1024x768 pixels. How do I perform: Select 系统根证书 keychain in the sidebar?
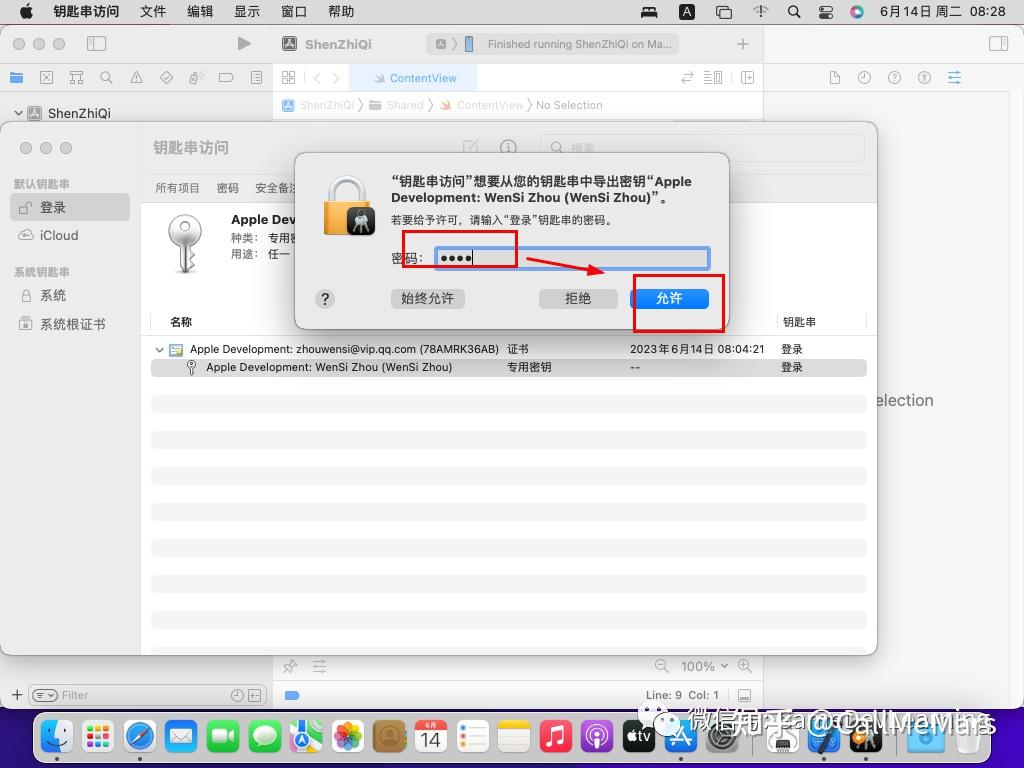70,324
